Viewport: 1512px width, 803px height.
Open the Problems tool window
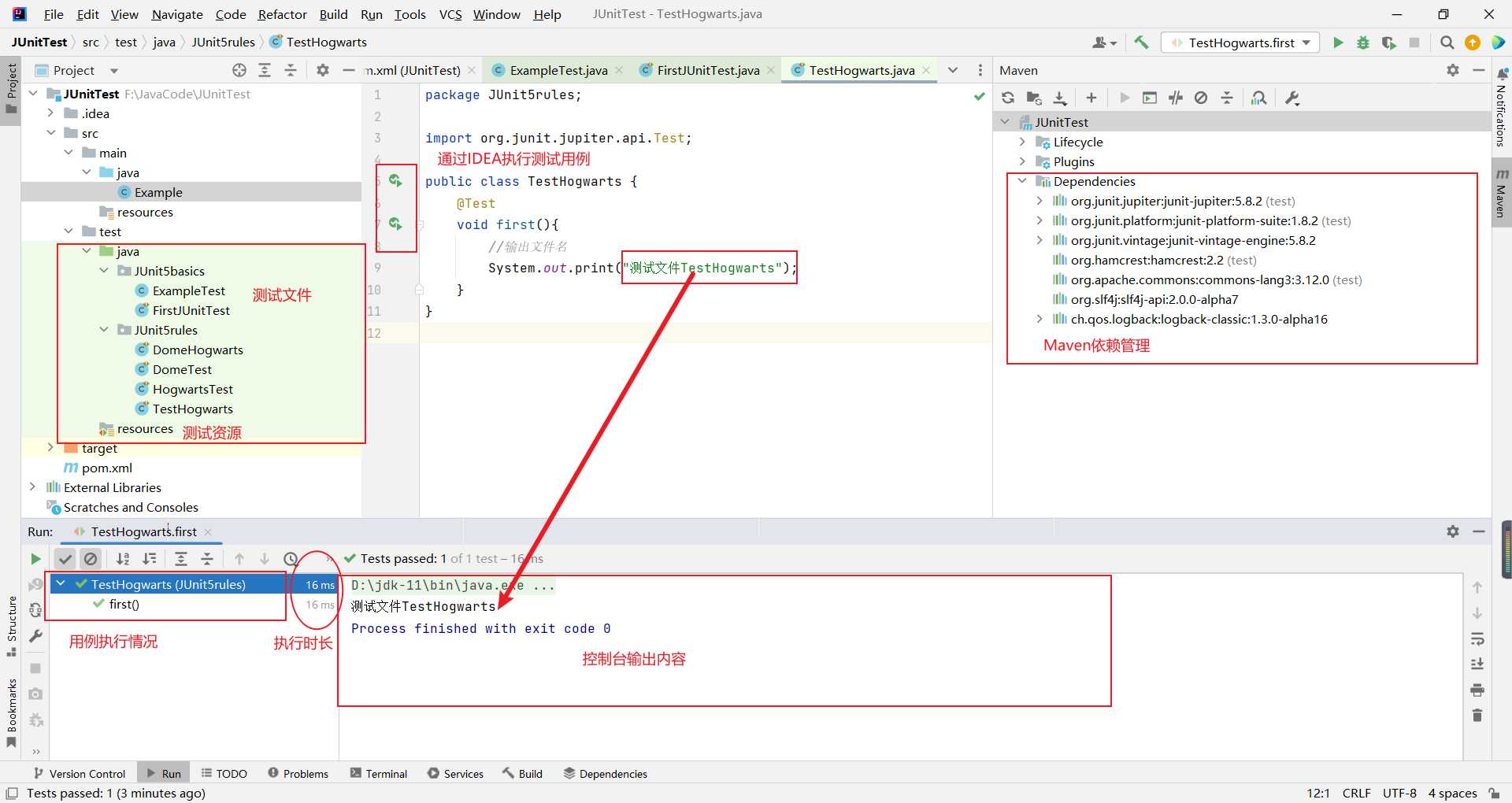pos(298,774)
